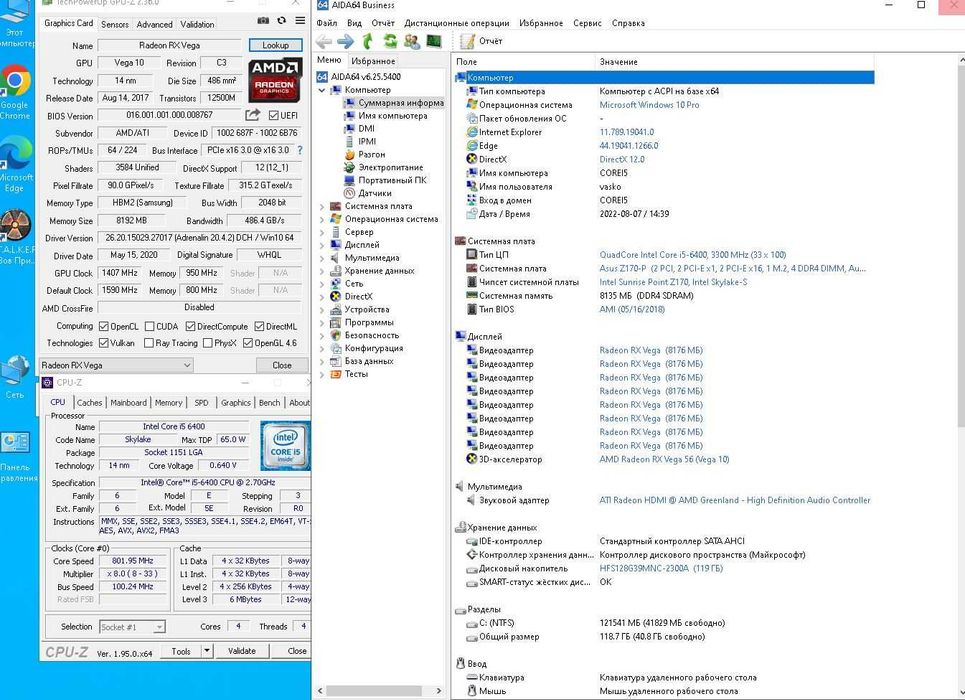
Task: Click the GPU-Z refresh icon
Action: (x=281, y=21)
